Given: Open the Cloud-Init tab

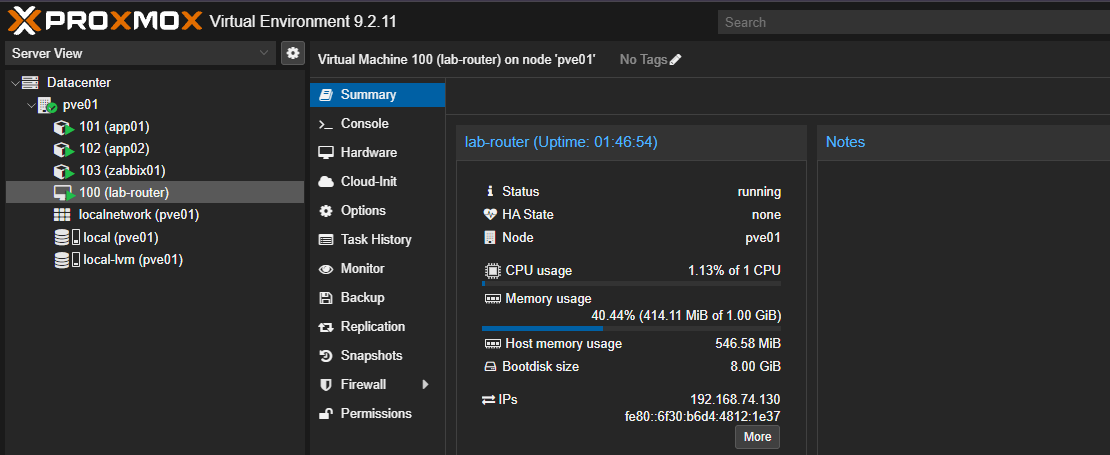Looking at the screenshot, I should (377, 182).
